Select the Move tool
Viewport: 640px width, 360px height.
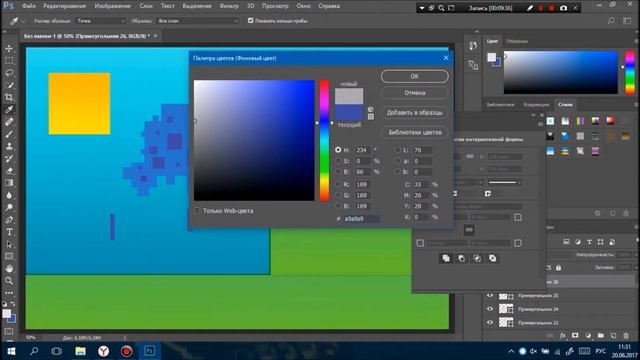[x=9, y=48]
